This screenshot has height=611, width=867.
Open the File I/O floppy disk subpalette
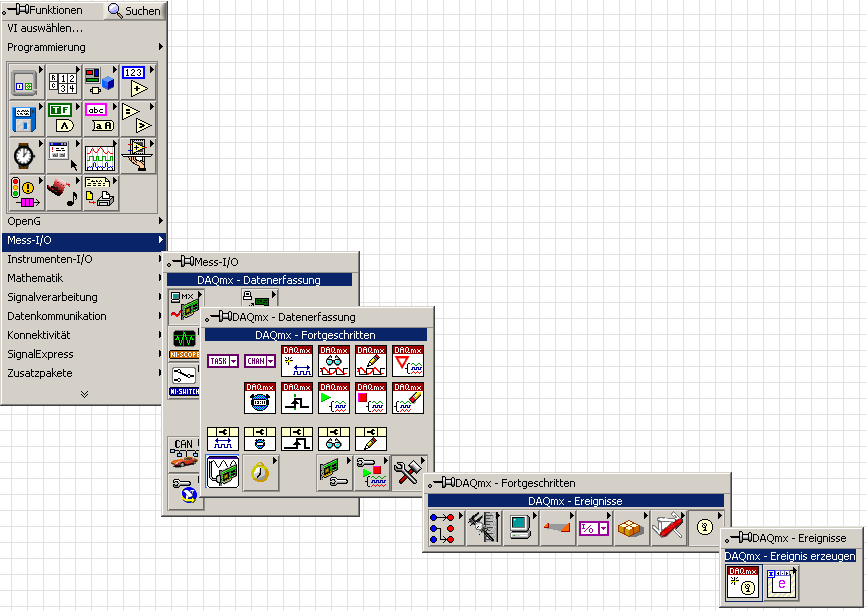point(26,119)
